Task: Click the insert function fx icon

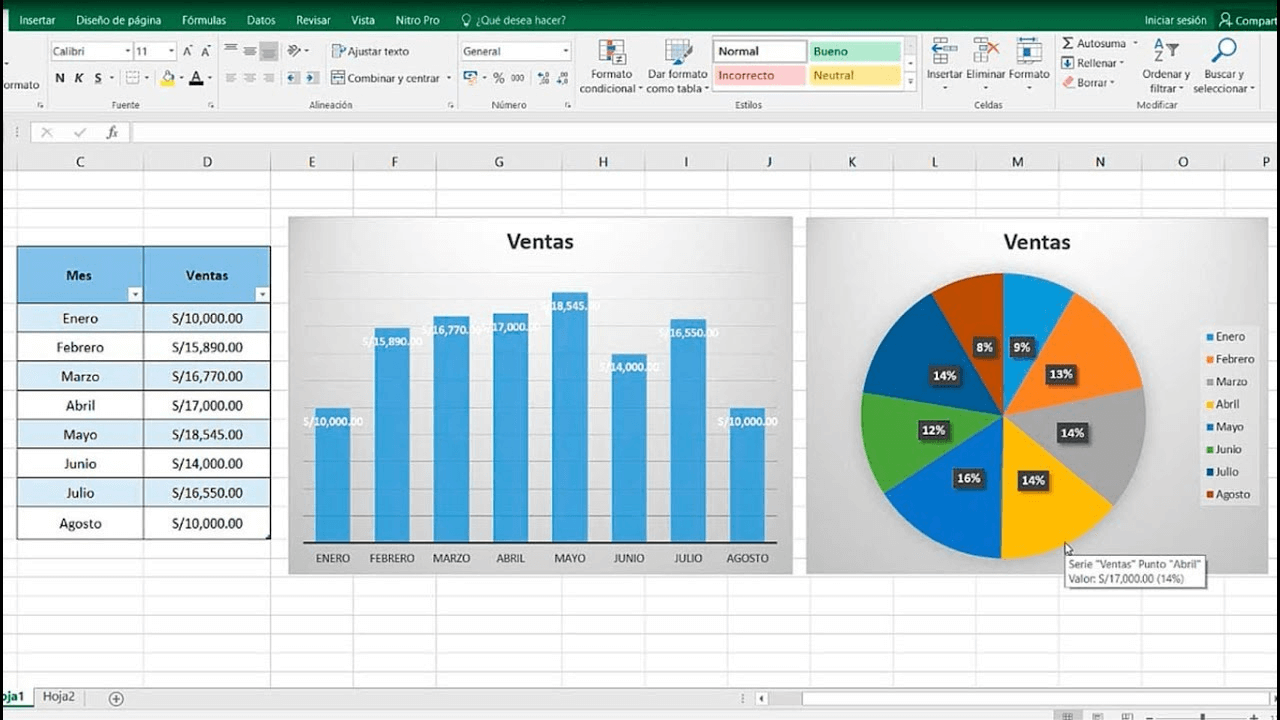Action: [112, 132]
